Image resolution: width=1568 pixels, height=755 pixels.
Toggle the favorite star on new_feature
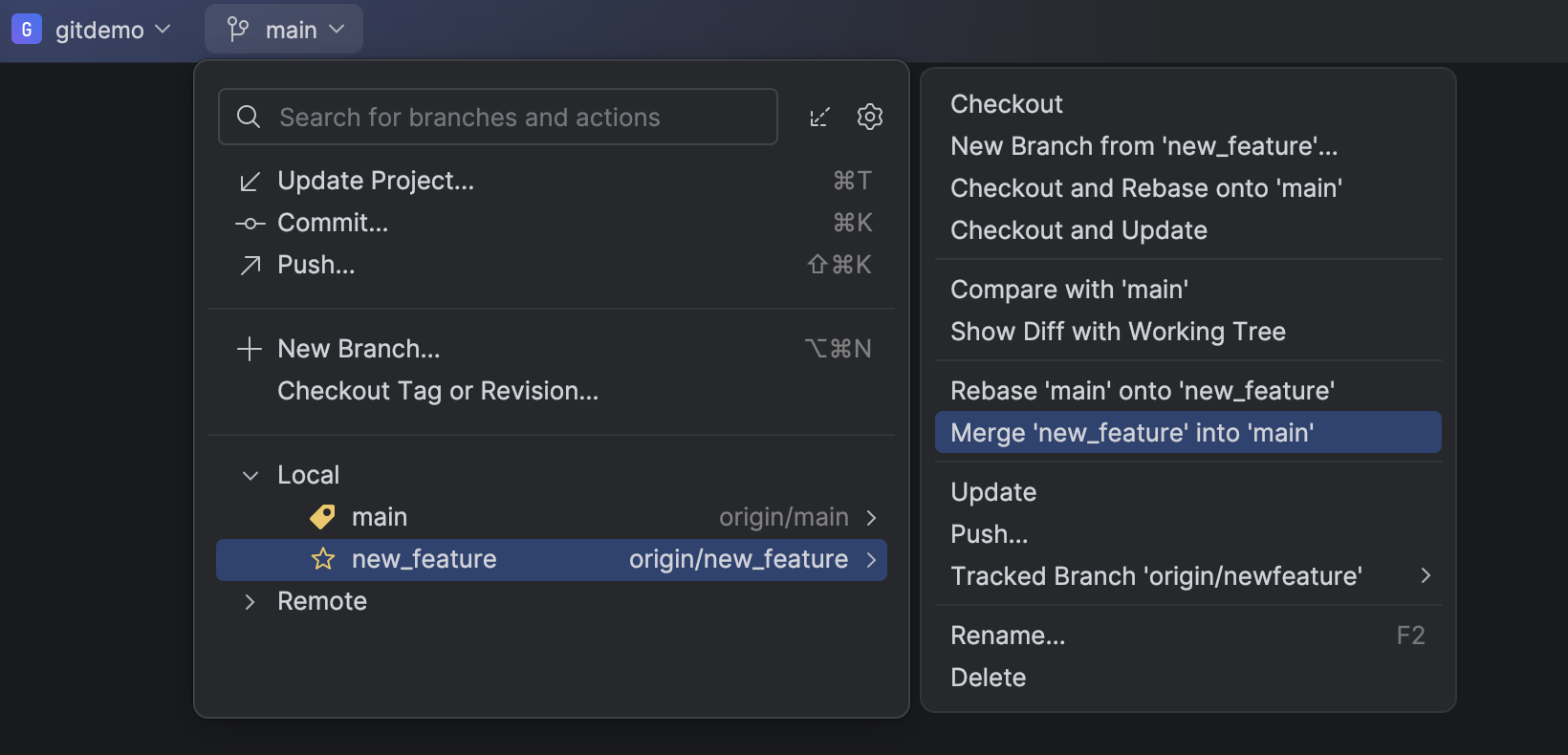(x=323, y=559)
